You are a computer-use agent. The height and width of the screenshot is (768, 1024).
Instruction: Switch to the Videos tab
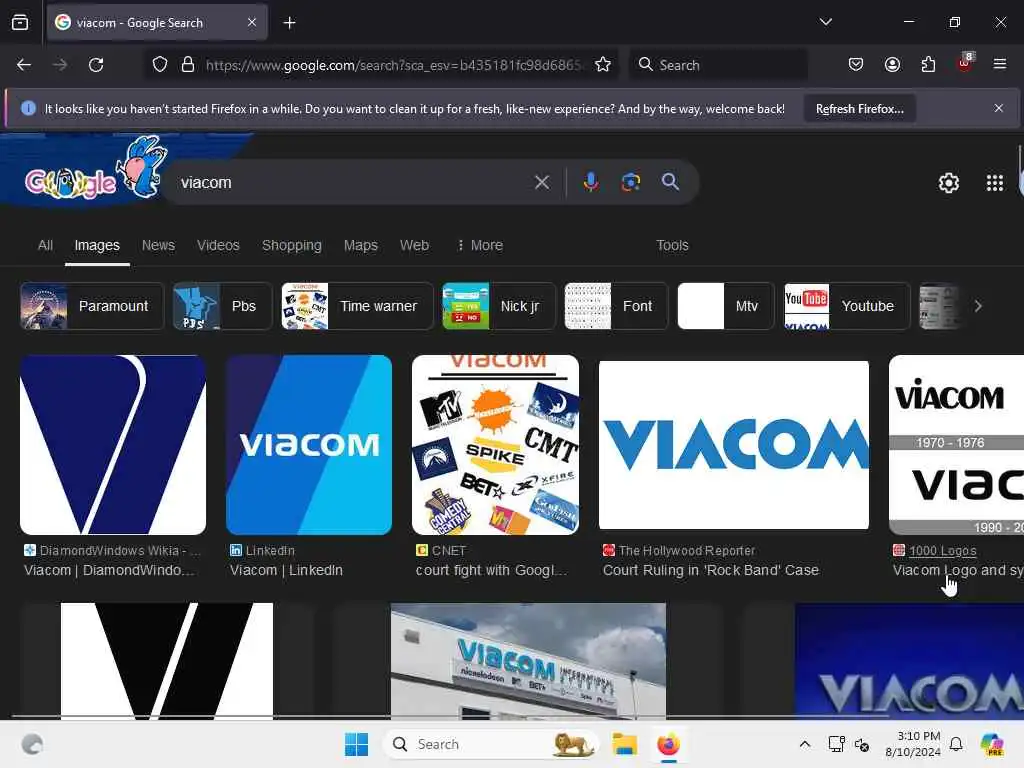[x=218, y=246]
